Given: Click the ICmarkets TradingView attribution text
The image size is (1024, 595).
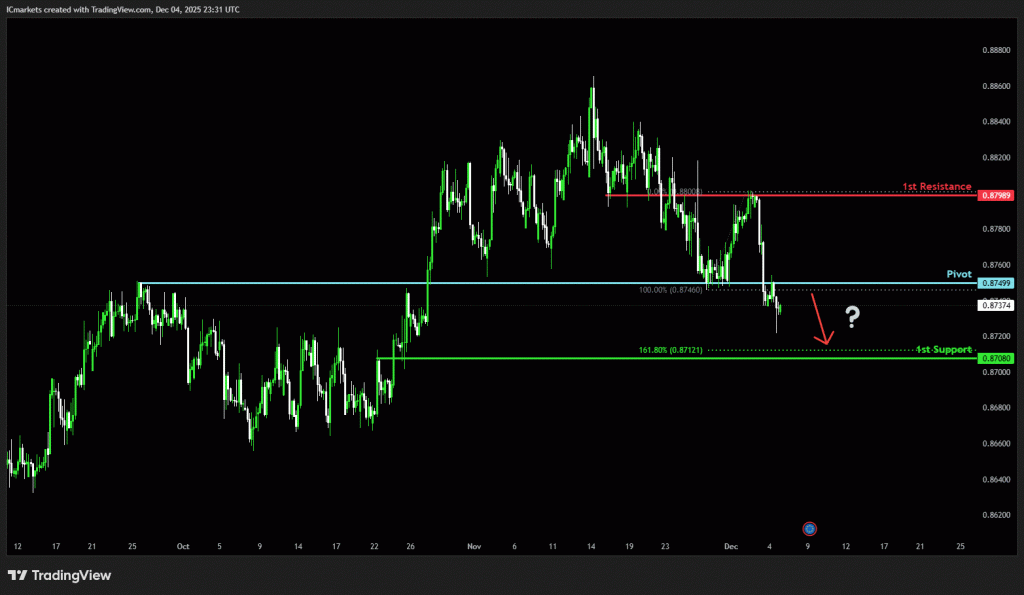Looking at the screenshot, I should click(120, 8).
